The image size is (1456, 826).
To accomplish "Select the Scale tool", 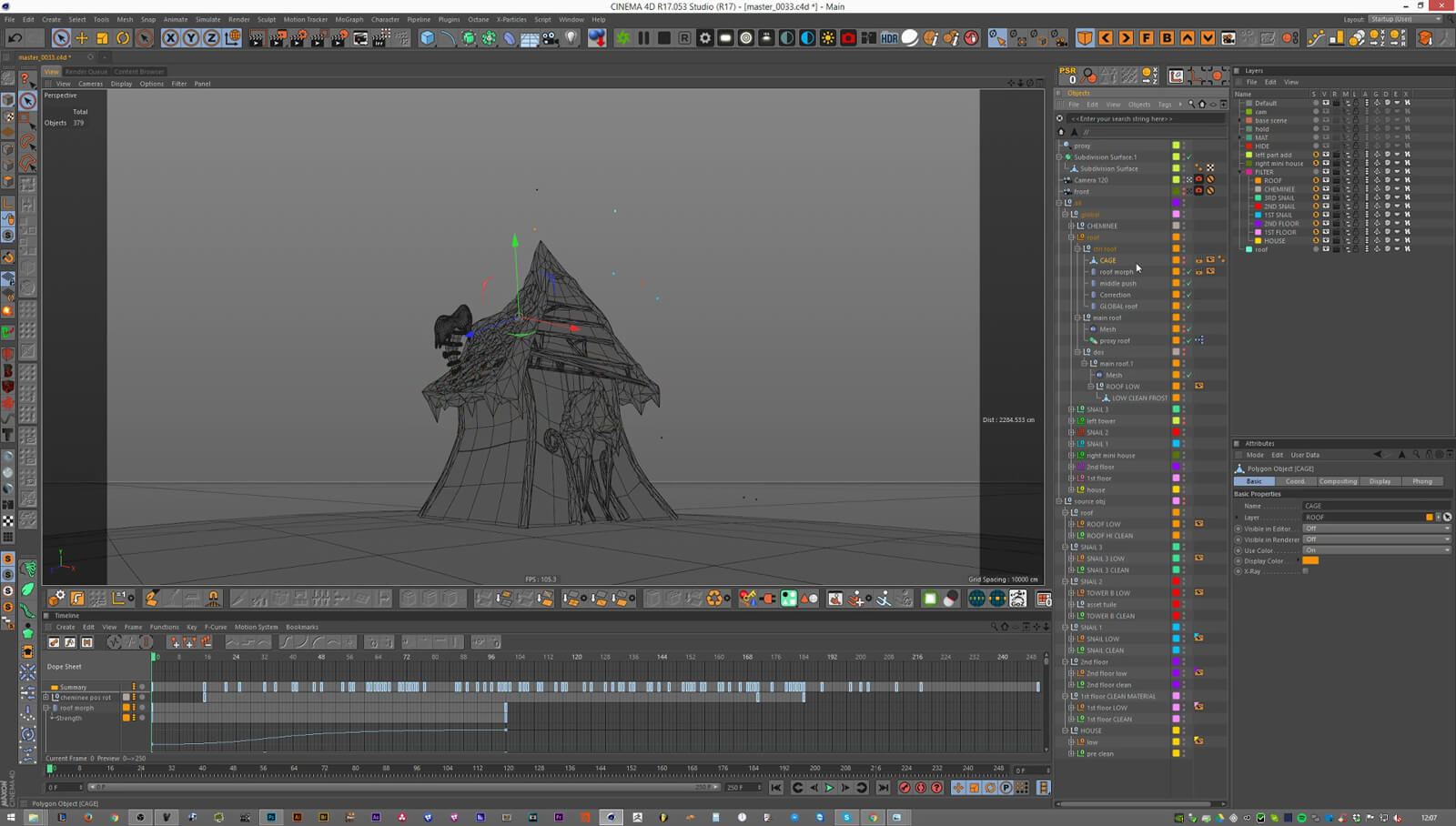I will 103,38.
